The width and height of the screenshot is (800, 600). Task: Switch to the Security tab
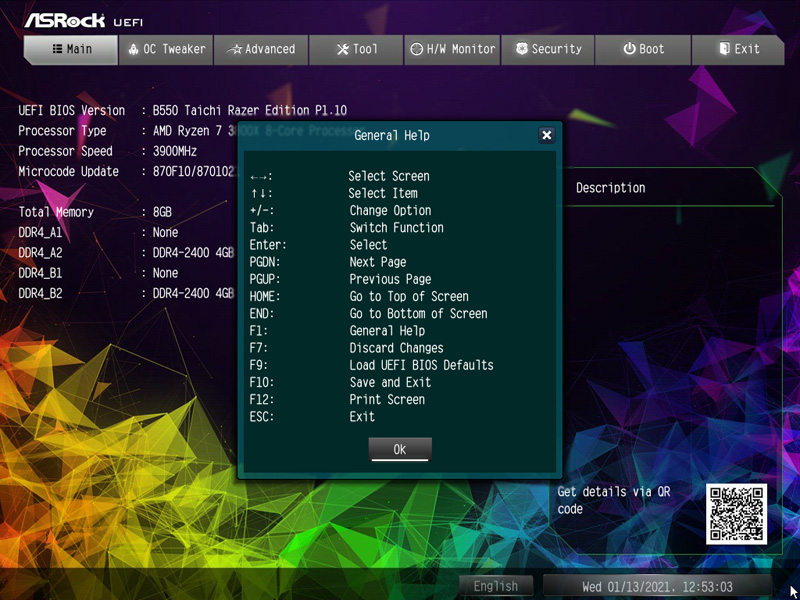click(547, 49)
